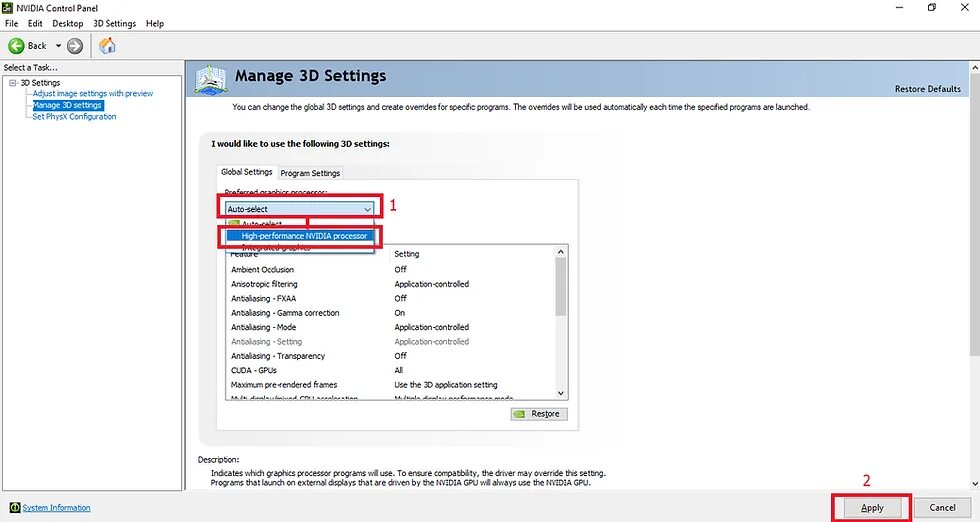Click the Forward arrow icon
The height and width of the screenshot is (522, 980).
click(75, 46)
